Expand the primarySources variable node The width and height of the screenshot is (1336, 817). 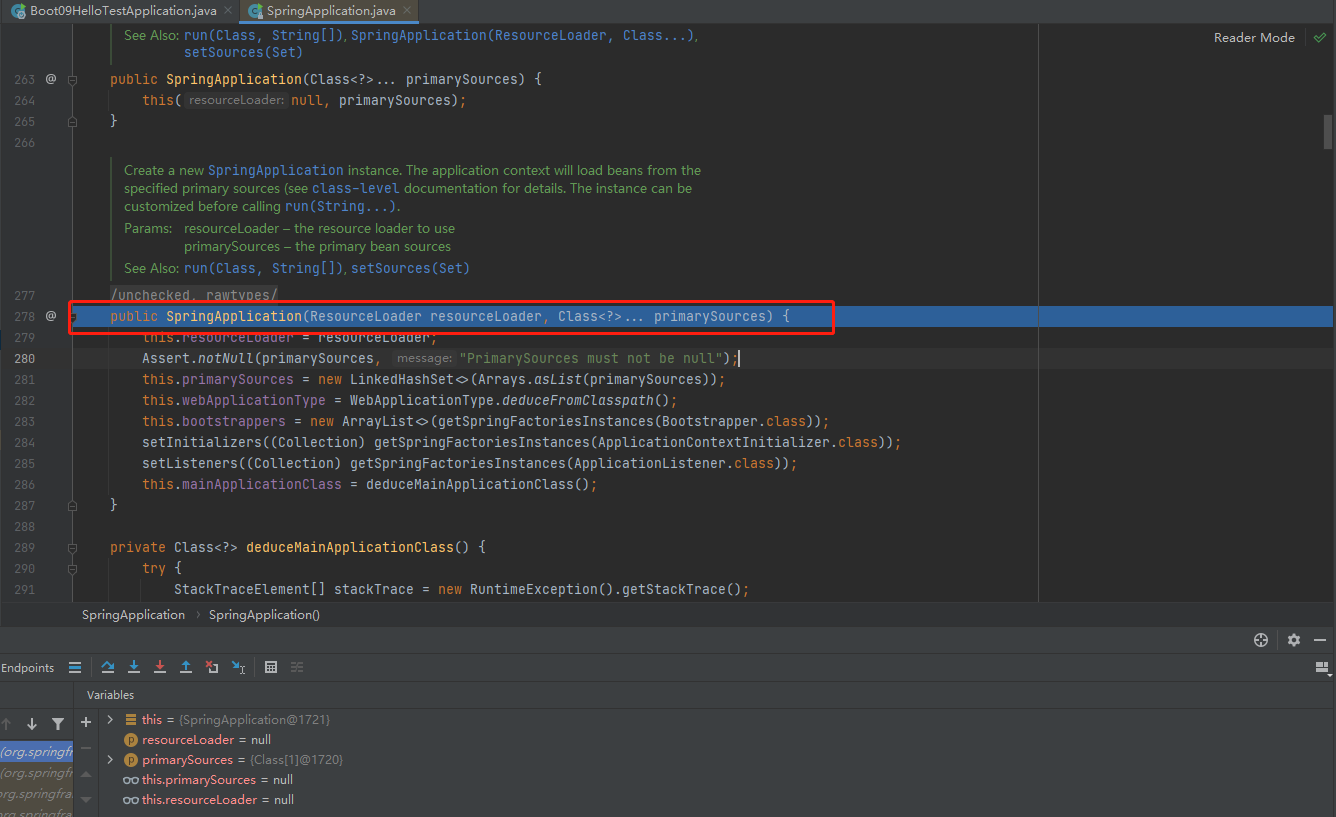click(x=110, y=760)
